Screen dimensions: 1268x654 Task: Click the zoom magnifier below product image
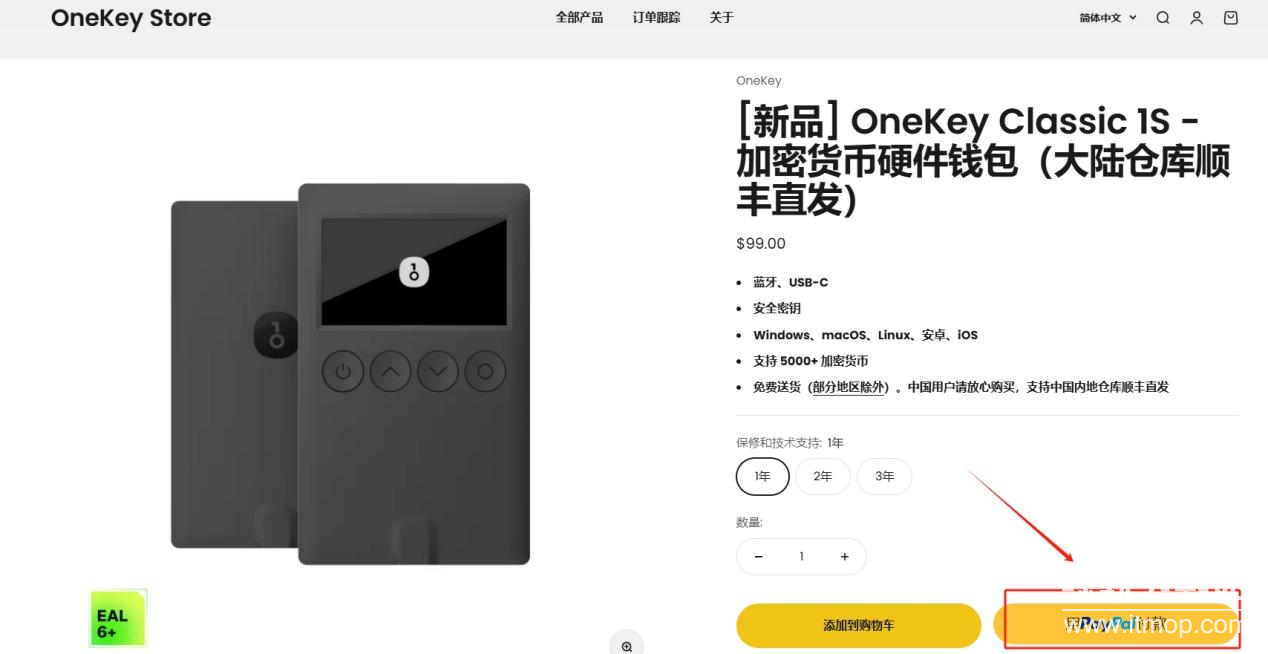tap(627, 645)
